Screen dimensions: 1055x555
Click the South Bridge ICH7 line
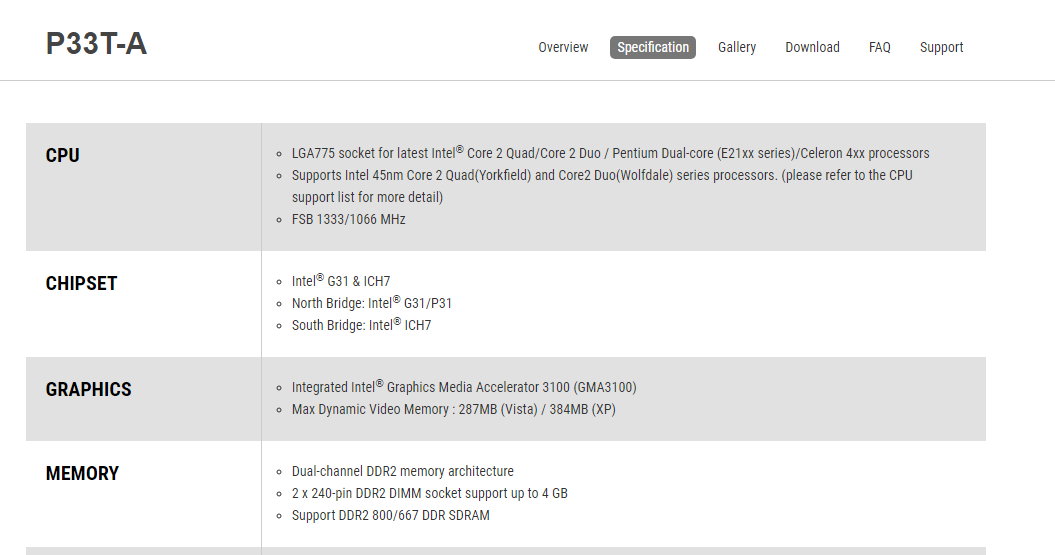tap(361, 325)
